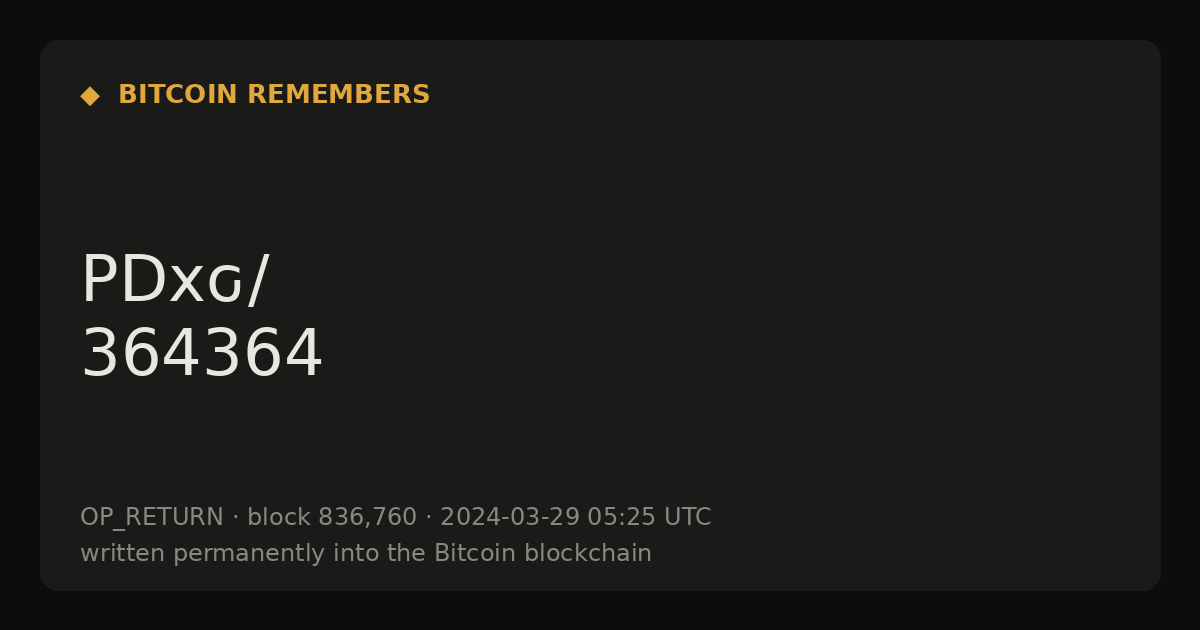Click the 364364 message line
This screenshot has height=630, width=1200.
coord(202,354)
